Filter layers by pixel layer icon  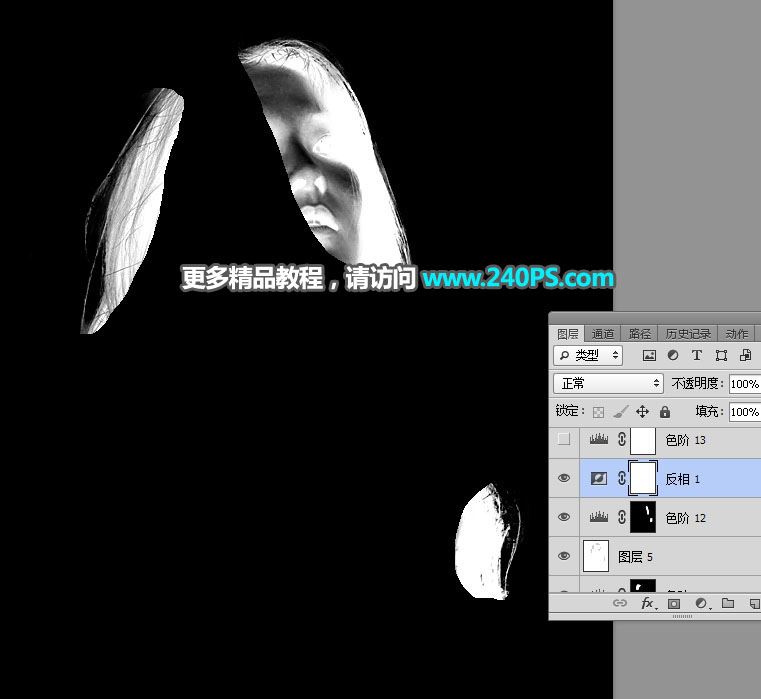coord(649,355)
